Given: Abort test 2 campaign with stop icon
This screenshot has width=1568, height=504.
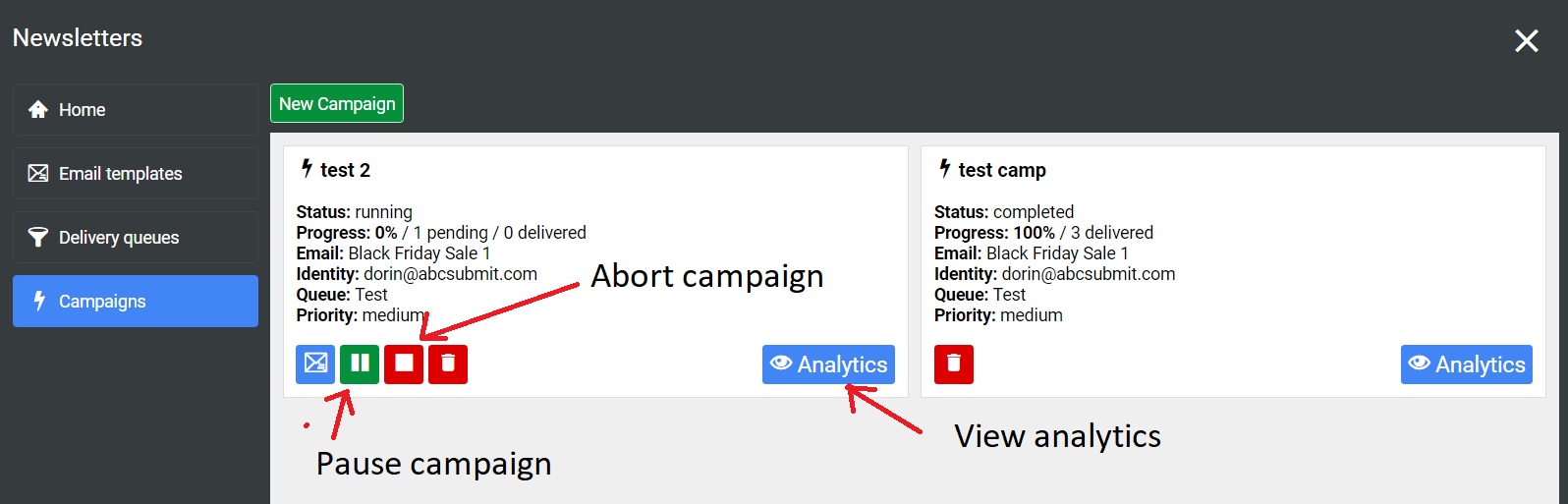Looking at the screenshot, I should pos(404,364).
